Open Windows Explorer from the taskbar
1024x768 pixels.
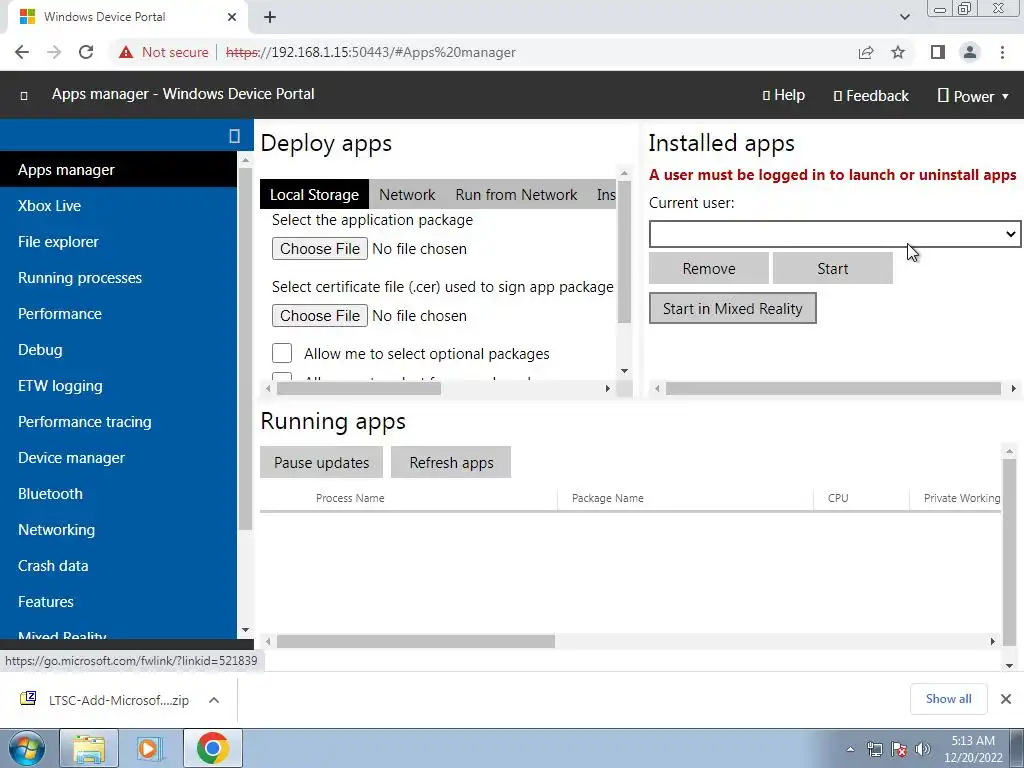(x=89, y=748)
